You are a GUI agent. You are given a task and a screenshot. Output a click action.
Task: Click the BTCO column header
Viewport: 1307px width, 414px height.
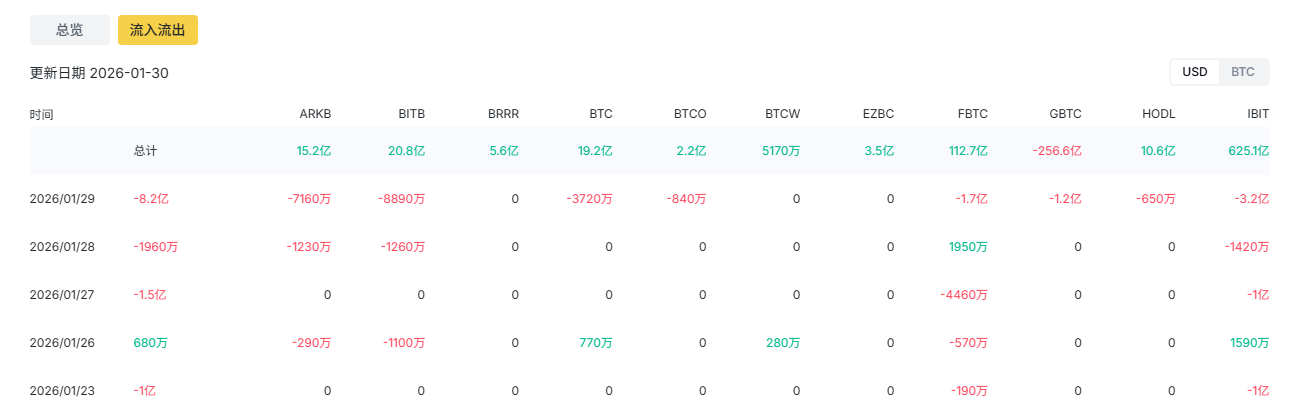tap(690, 114)
